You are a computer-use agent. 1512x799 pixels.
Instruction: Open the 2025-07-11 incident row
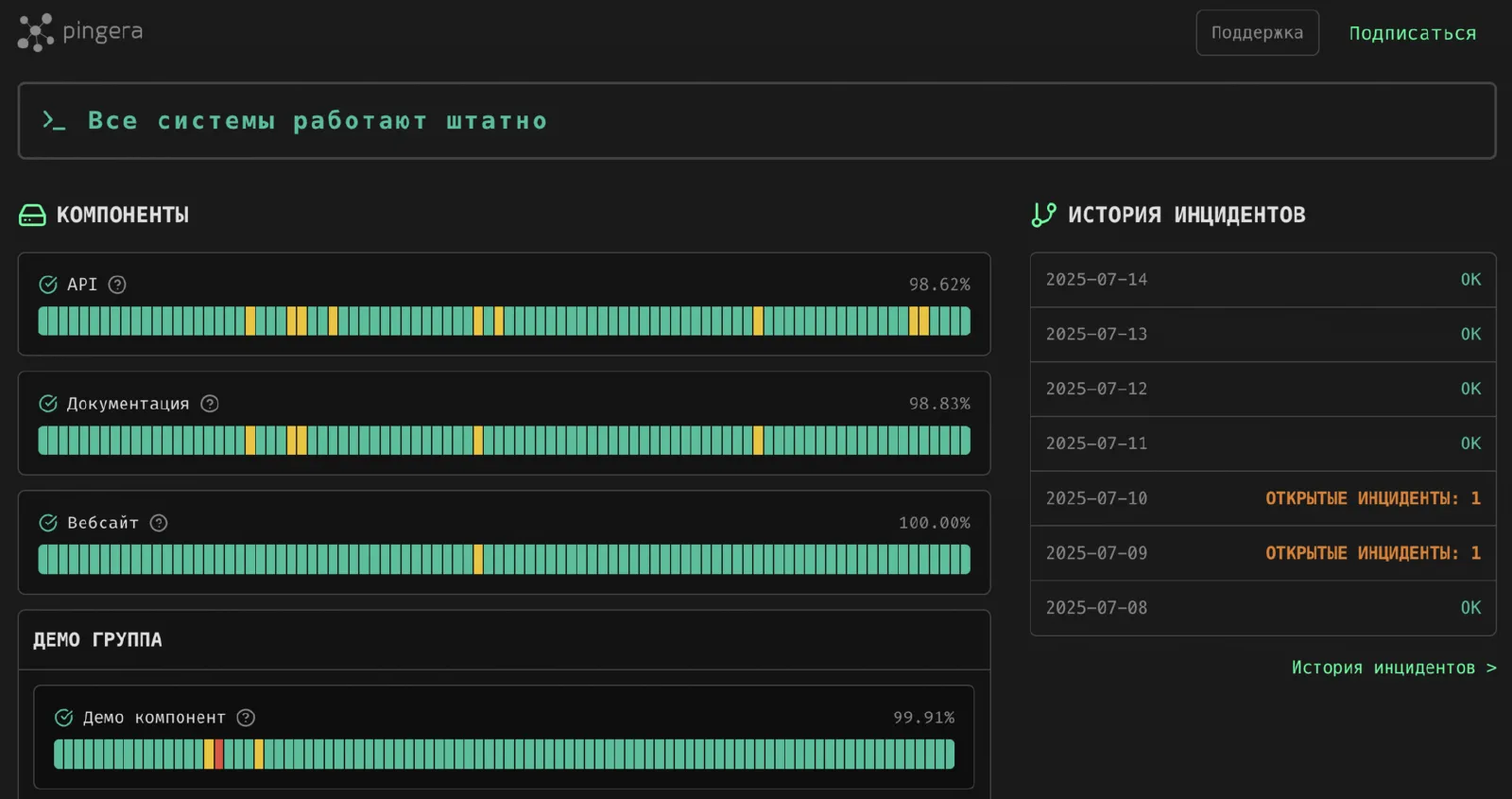1263,443
